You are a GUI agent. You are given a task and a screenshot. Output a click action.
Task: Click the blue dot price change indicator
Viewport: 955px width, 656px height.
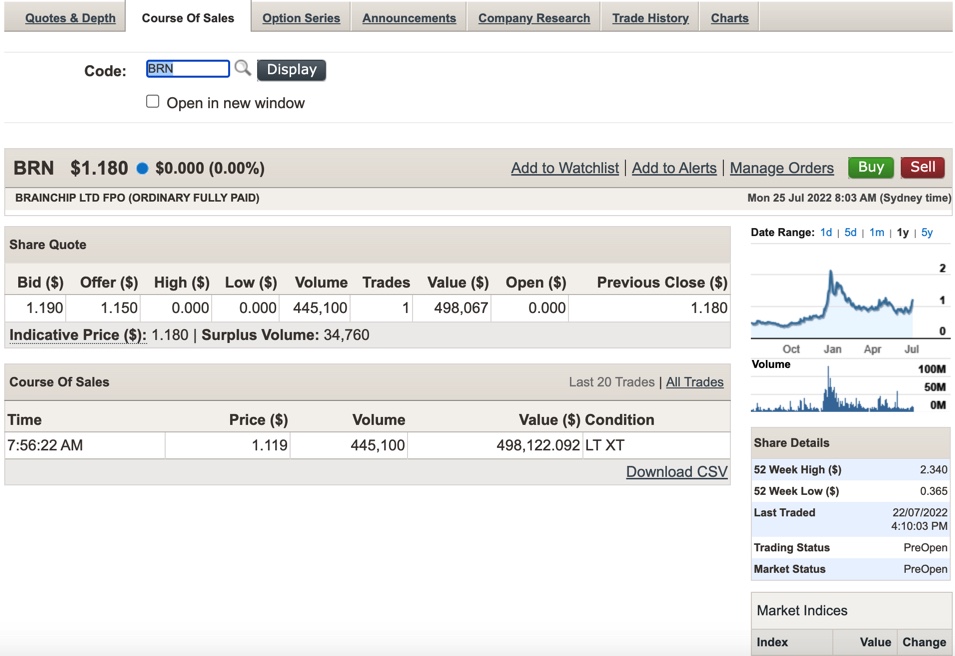pos(143,169)
